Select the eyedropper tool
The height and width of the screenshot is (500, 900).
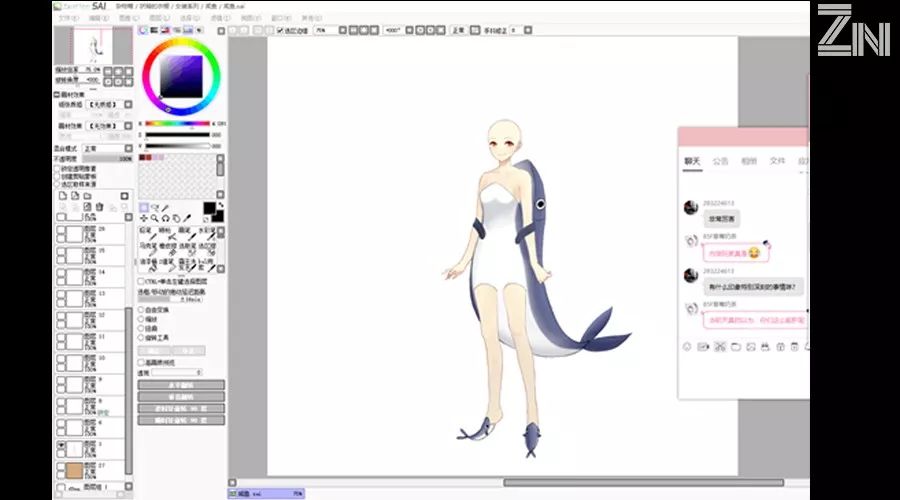(187, 218)
